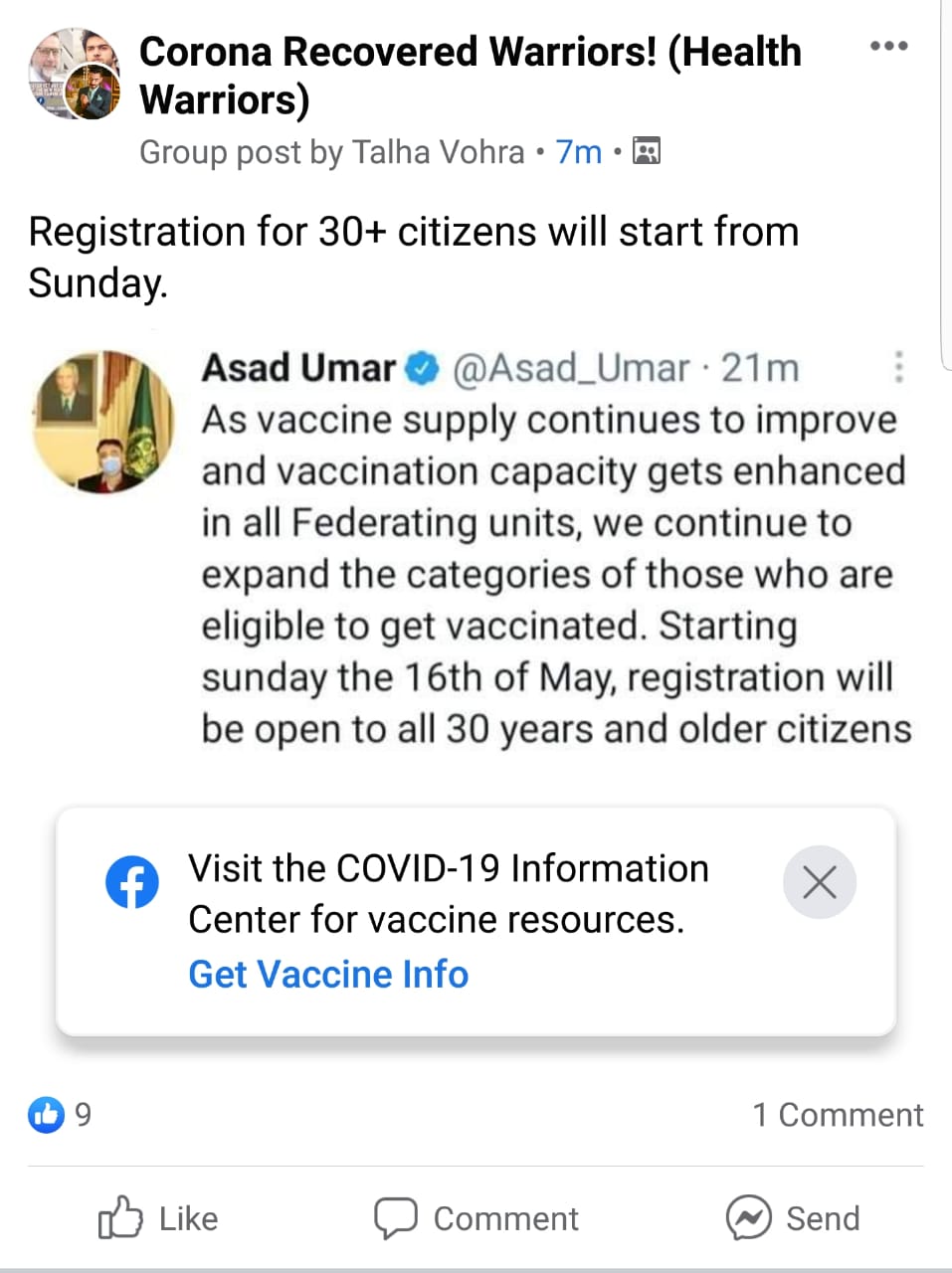Tap Talha Vohra's name in the byline

click(x=438, y=152)
